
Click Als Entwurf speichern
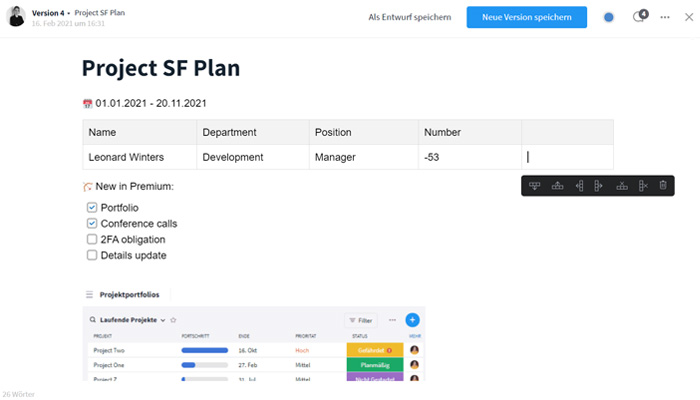coord(409,17)
